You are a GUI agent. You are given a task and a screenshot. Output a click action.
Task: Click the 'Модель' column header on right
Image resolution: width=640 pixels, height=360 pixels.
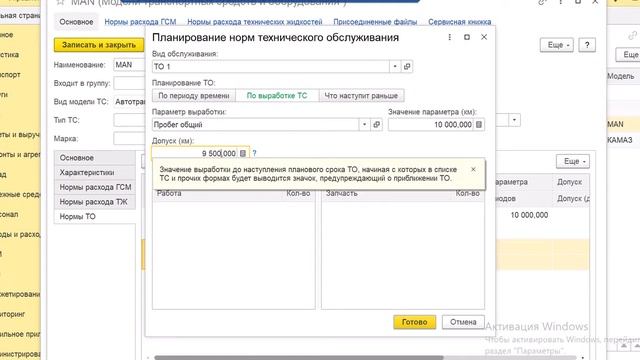click(620, 76)
